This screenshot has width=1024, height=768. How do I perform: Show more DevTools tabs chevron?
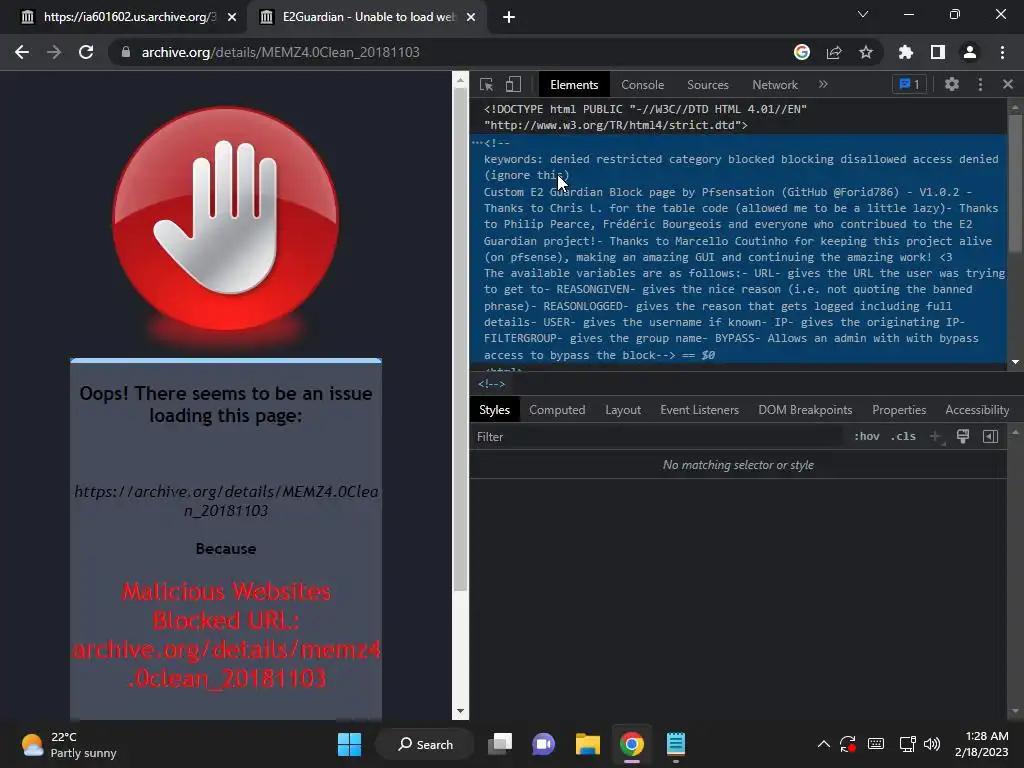click(823, 84)
